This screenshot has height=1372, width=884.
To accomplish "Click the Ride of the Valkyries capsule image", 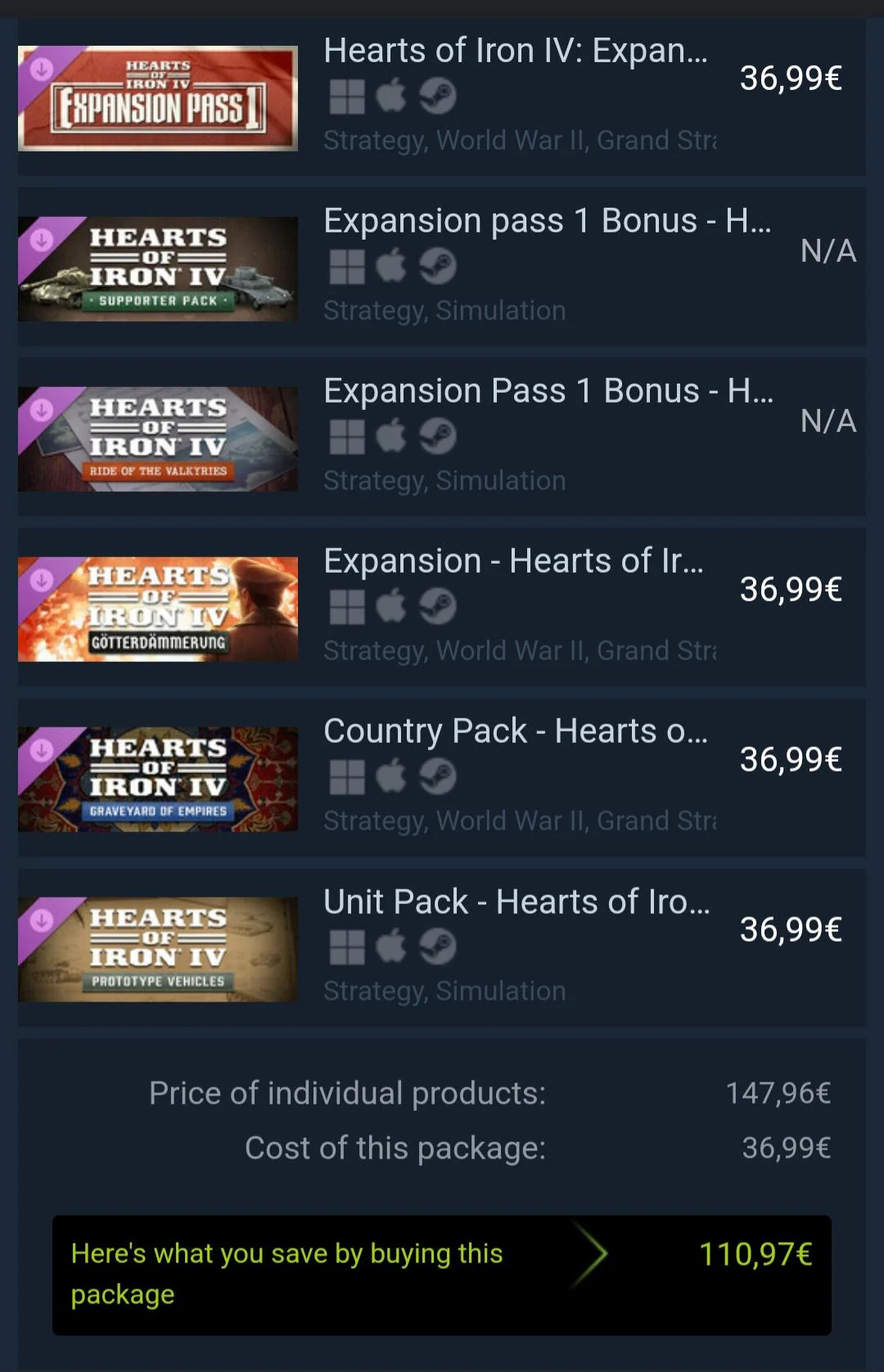I will (158, 438).
